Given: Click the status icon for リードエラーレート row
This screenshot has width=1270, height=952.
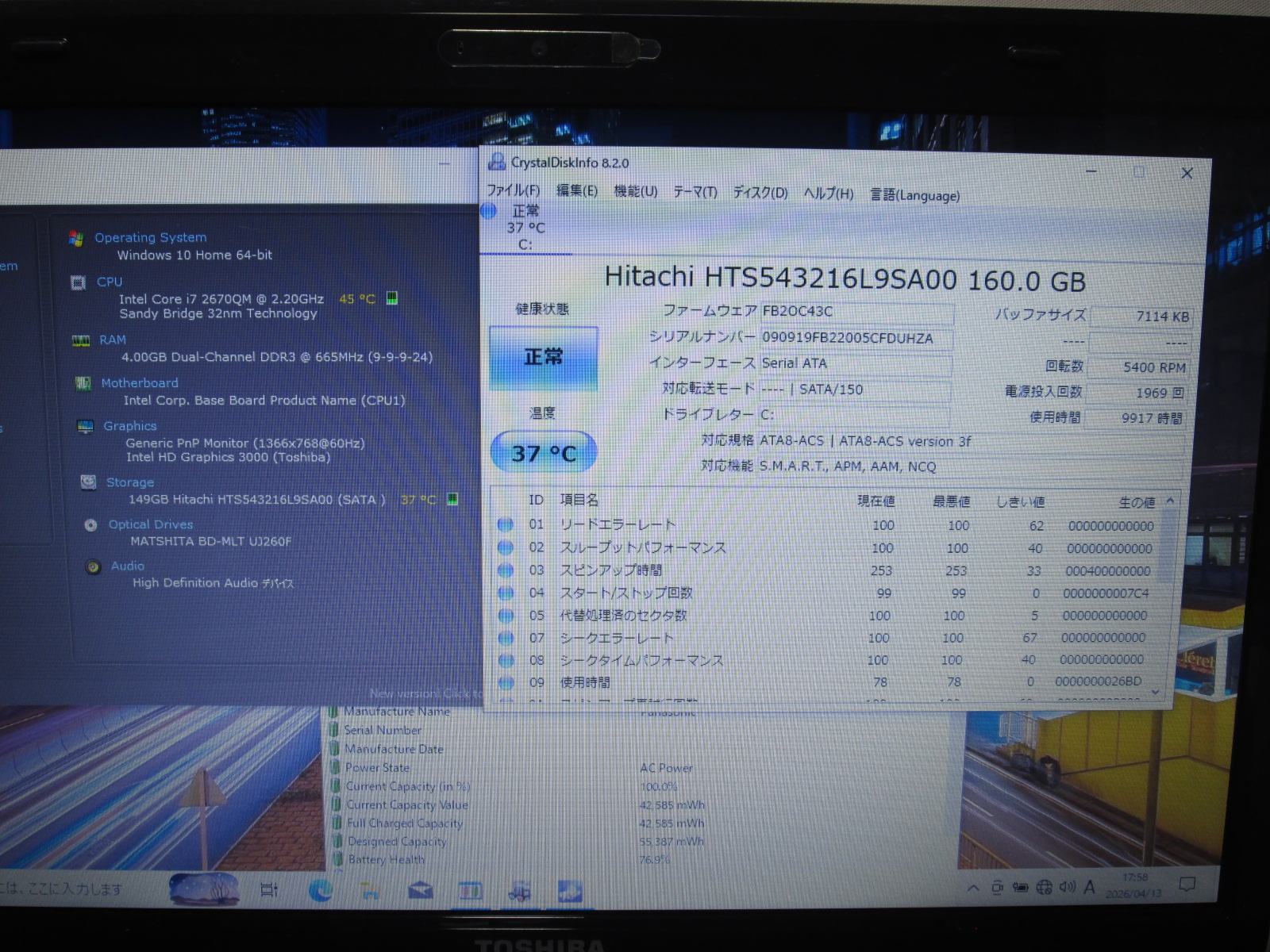Looking at the screenshot, I should (x=506, y=525).
